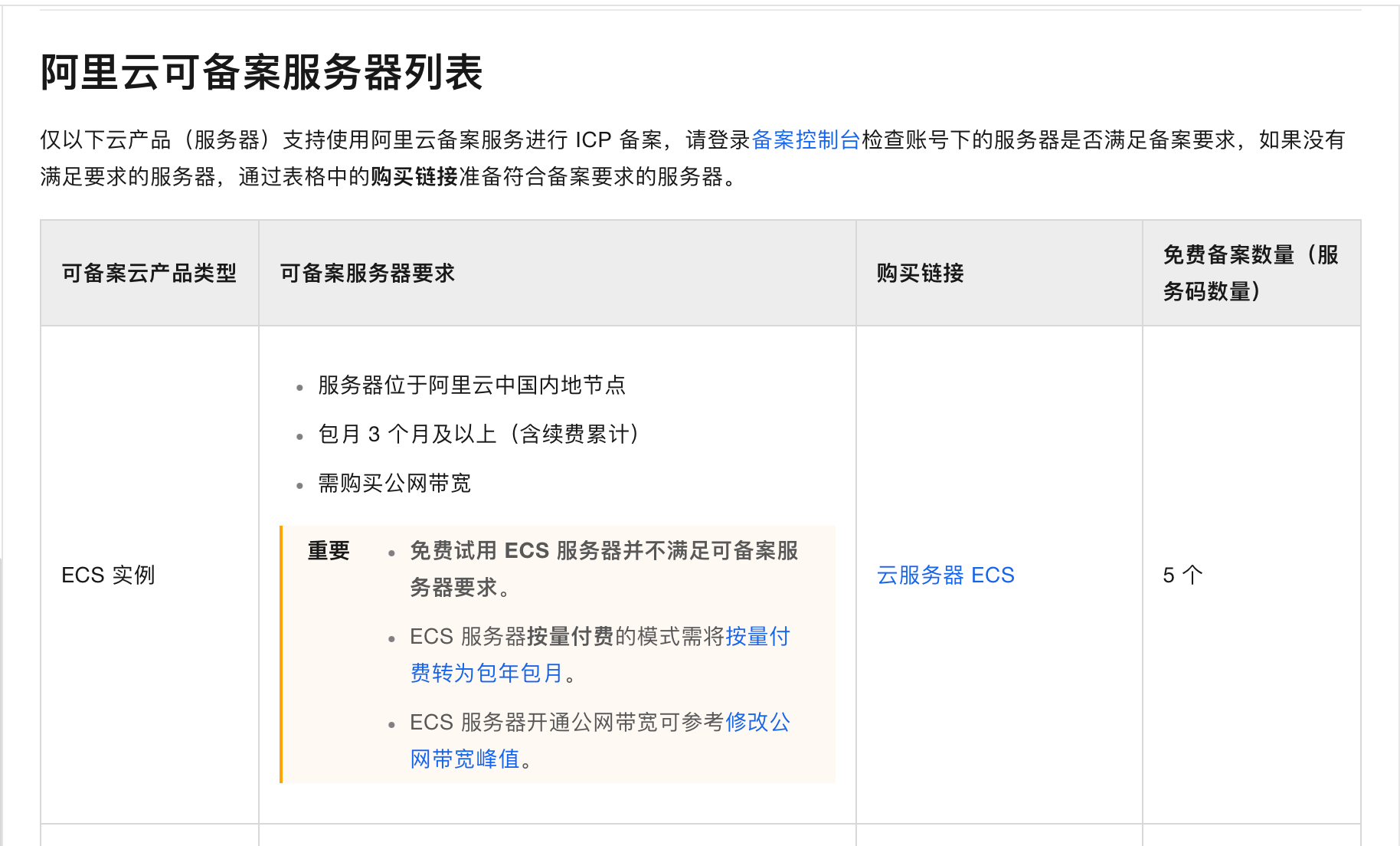The image size is (1400, 846).
Task: Open the 备案控制台 link
Action: (x=806, y=139)
